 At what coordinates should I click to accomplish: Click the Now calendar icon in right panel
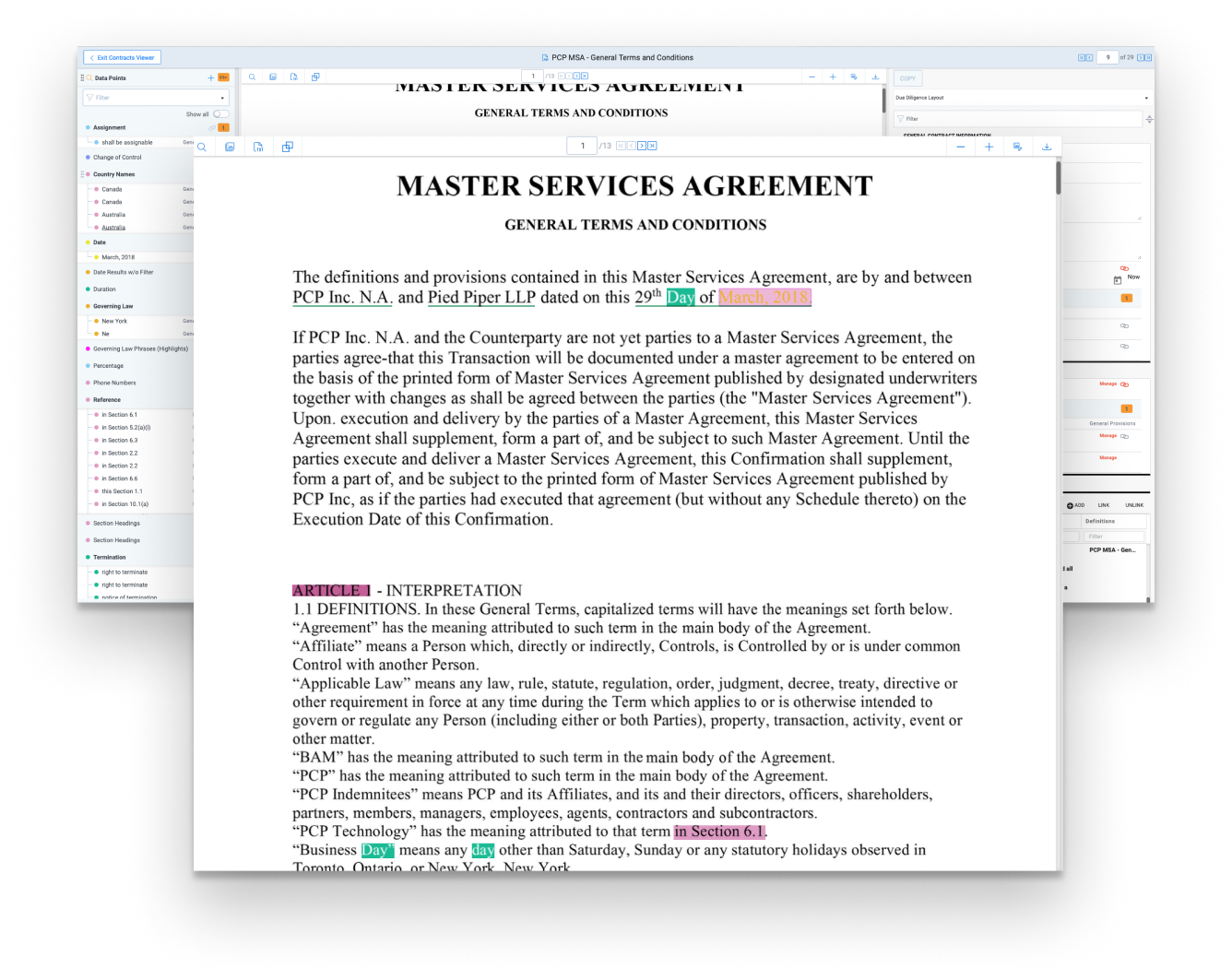pyautogui.click(x=1118, y=278)
